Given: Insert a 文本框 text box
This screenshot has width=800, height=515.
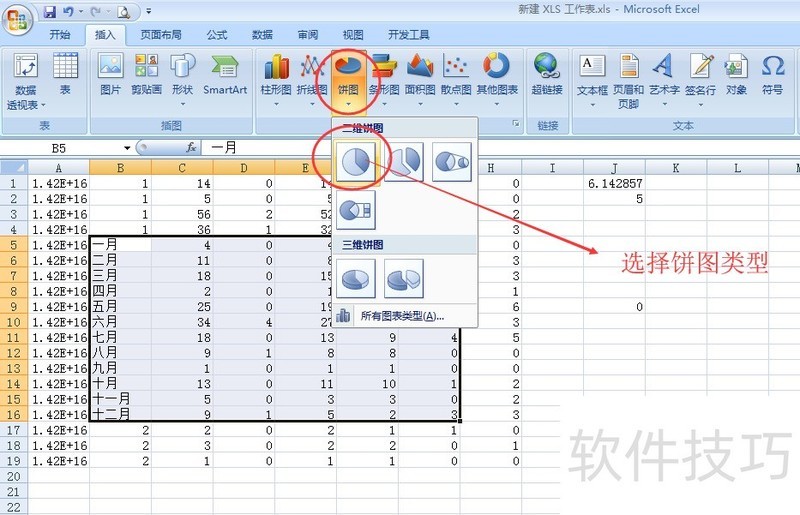Looking at the screenshot, I should click(x=592, y=81).
